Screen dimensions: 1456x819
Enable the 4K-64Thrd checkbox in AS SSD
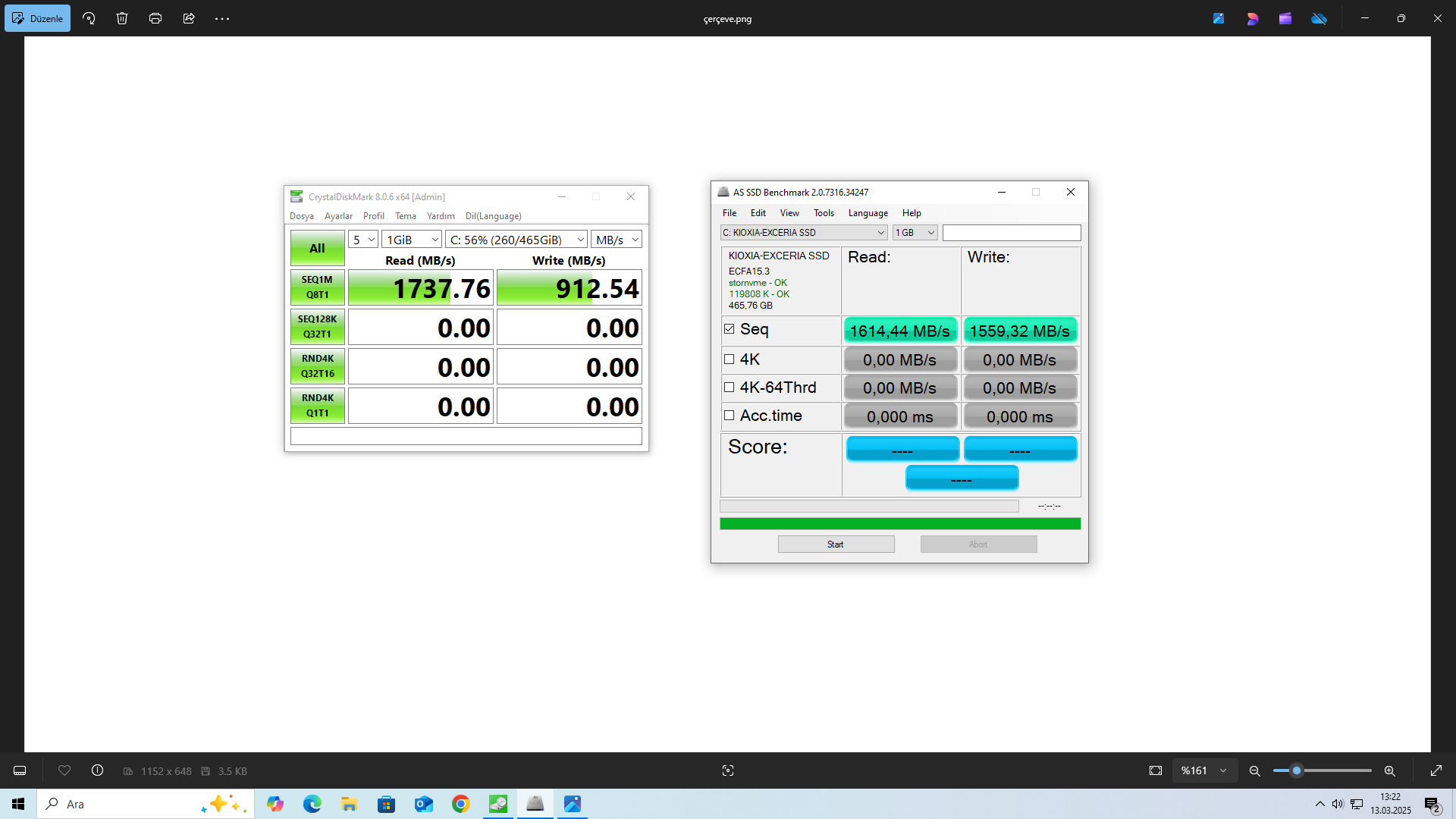pyautogui.click(x=730, y=388)
